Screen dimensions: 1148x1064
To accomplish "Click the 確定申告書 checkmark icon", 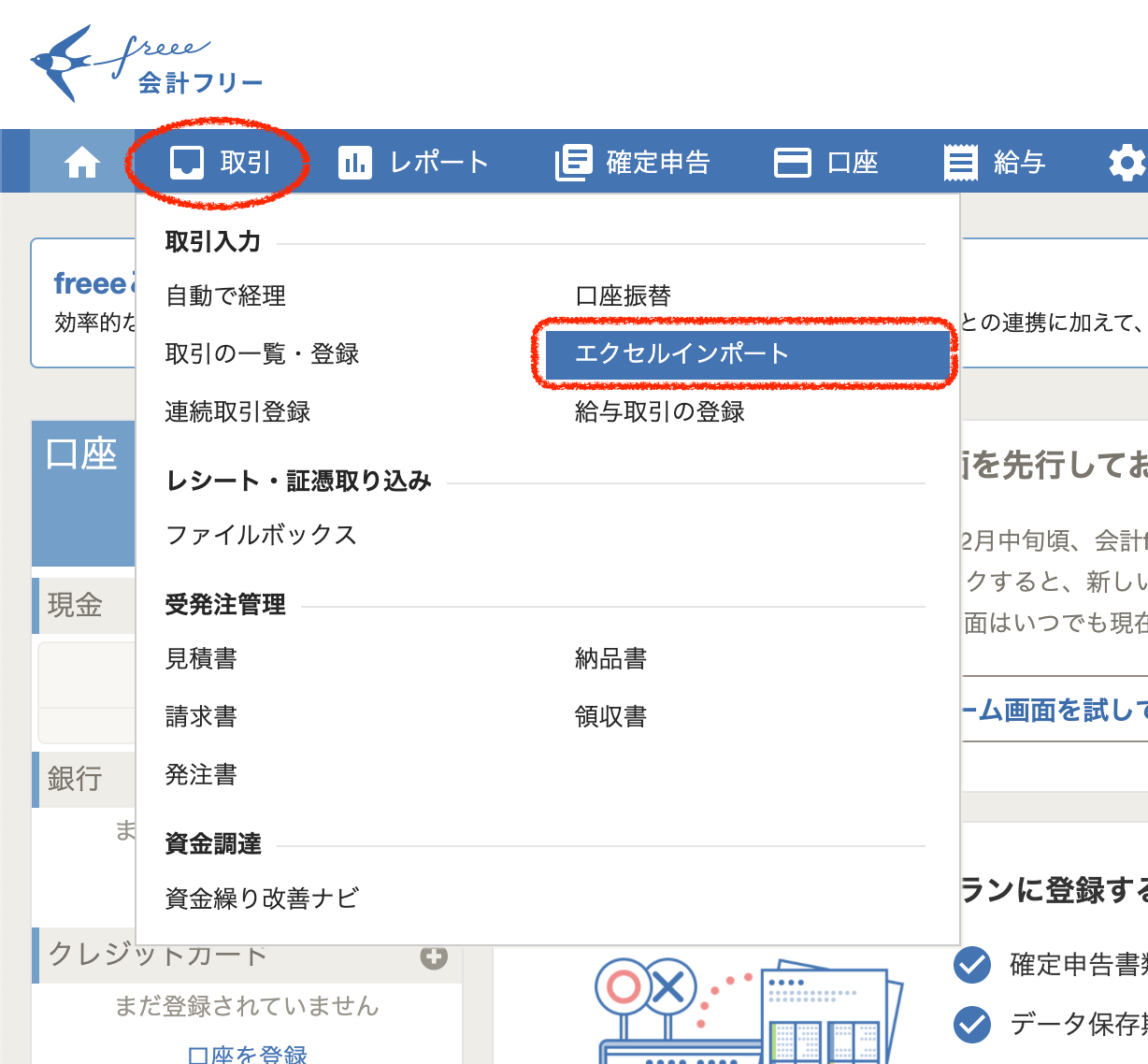I will pyautogui.click(x=972, y=965).
